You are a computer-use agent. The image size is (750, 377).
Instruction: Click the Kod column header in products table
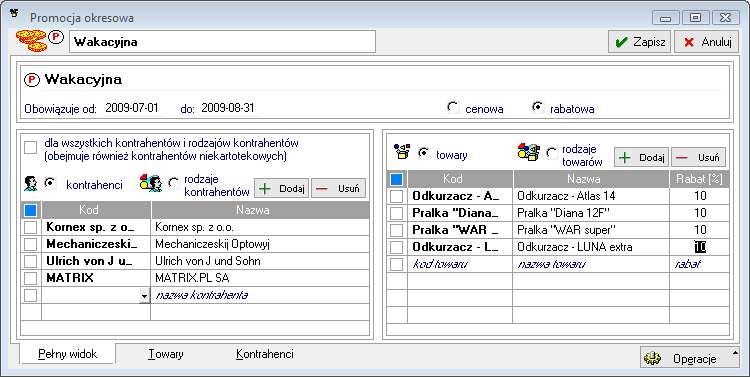coord(460,179)
